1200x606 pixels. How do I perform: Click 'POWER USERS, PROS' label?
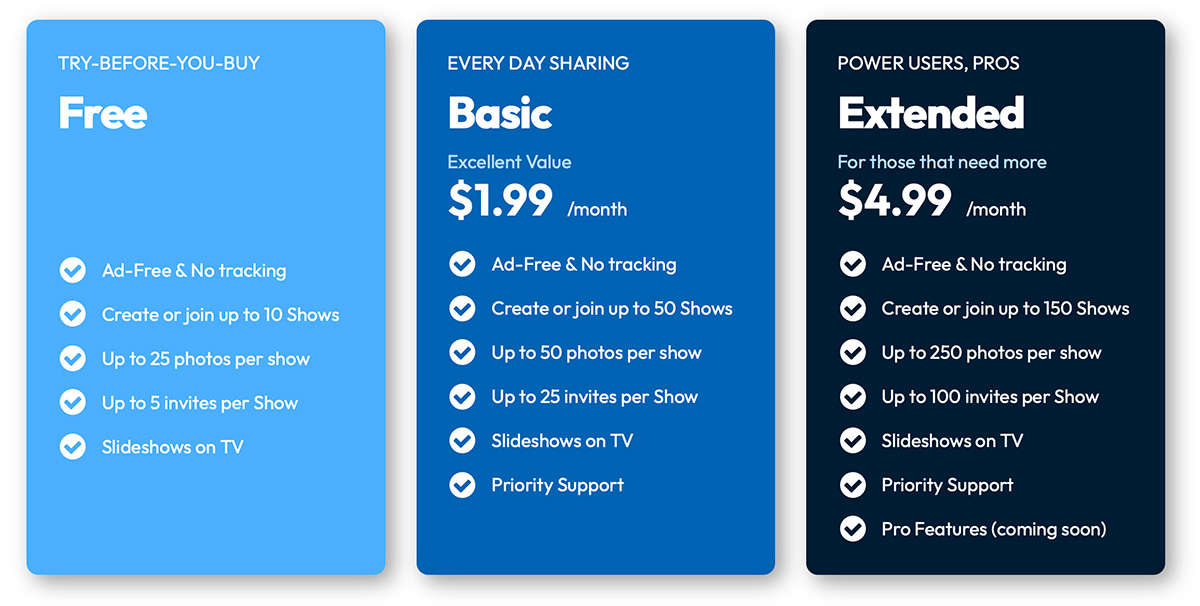(x=929, y=63)
